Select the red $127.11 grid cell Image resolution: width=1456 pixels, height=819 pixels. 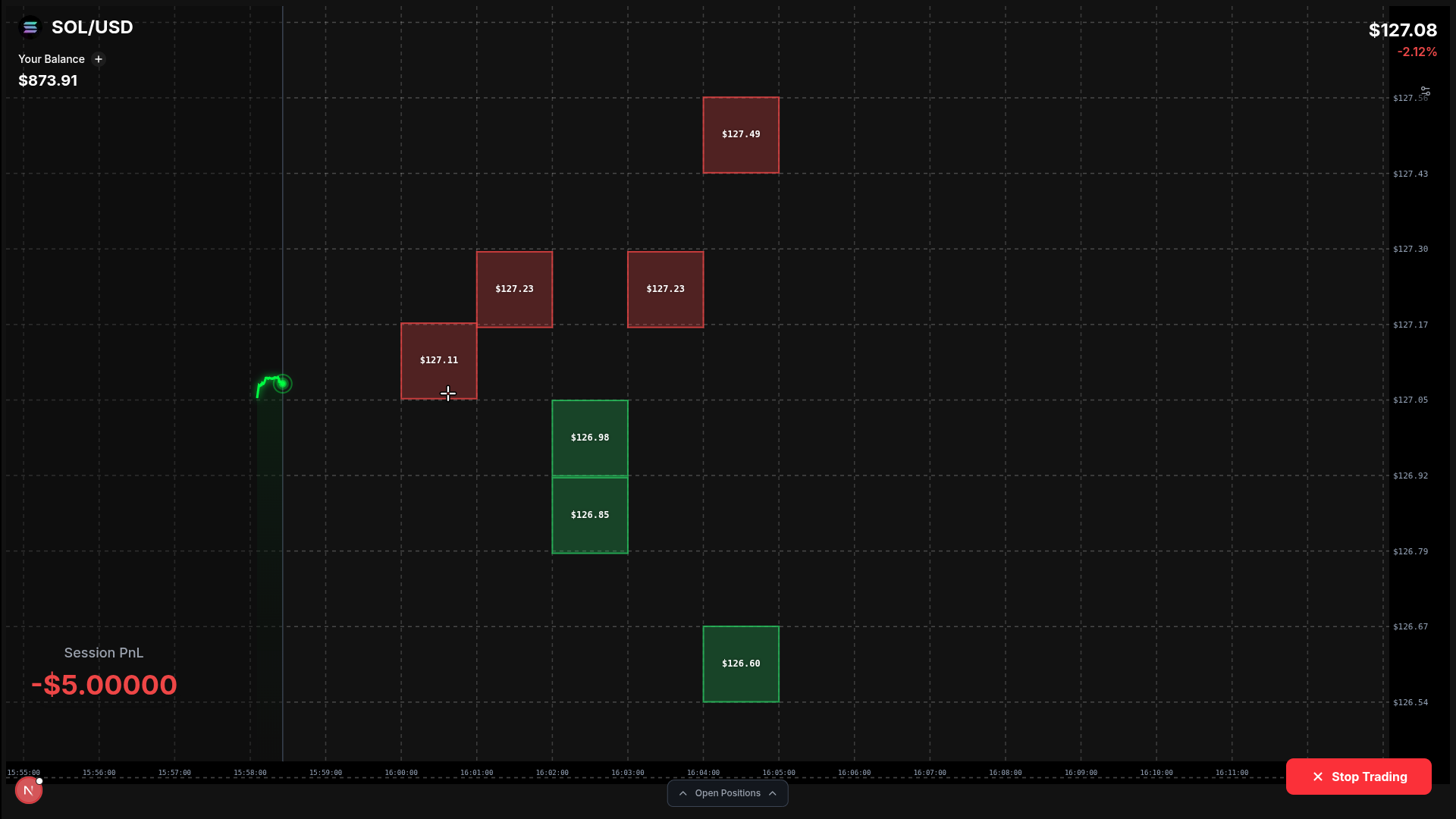438,361
